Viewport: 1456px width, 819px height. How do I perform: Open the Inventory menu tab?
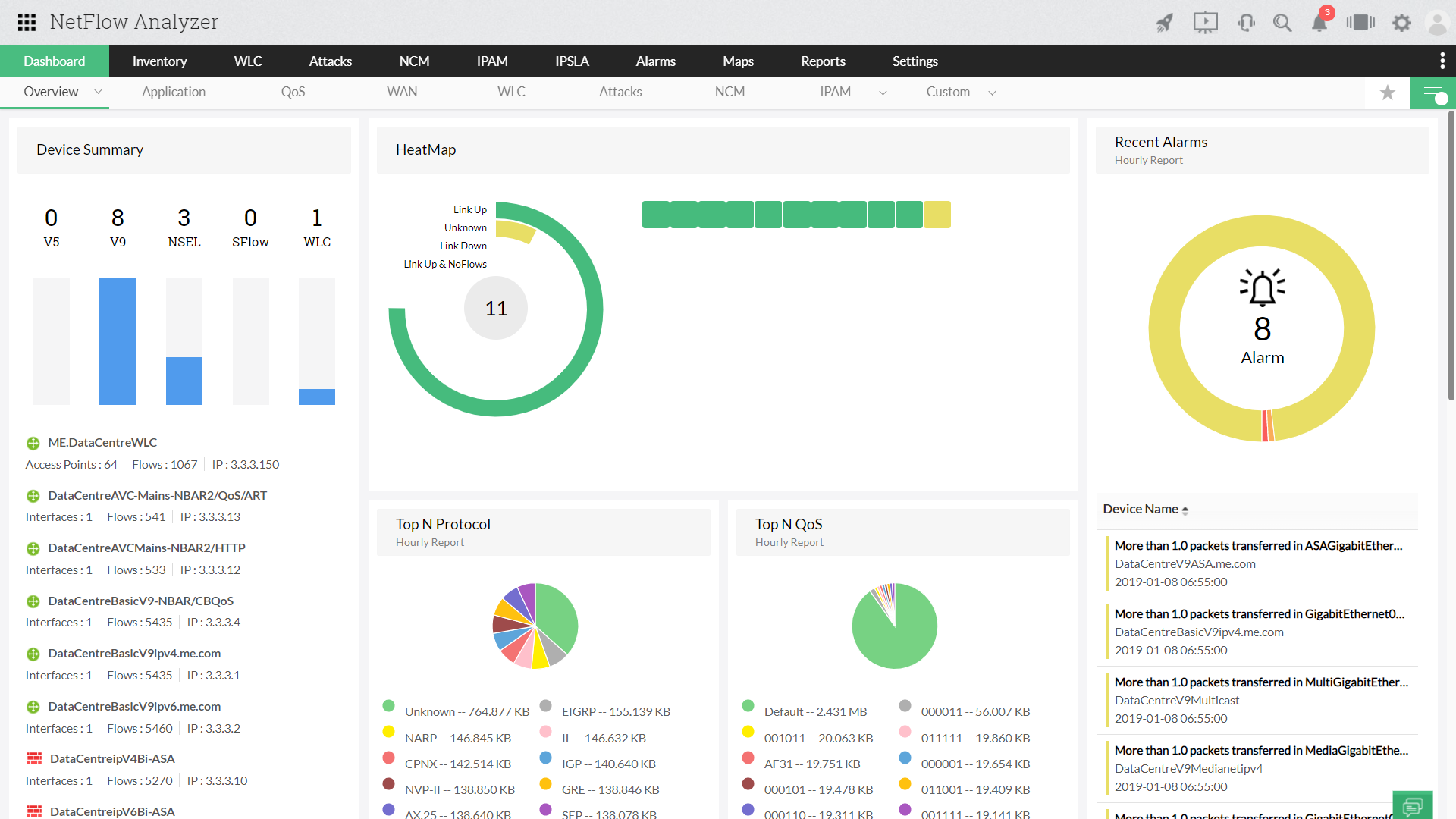click(159, 61)
